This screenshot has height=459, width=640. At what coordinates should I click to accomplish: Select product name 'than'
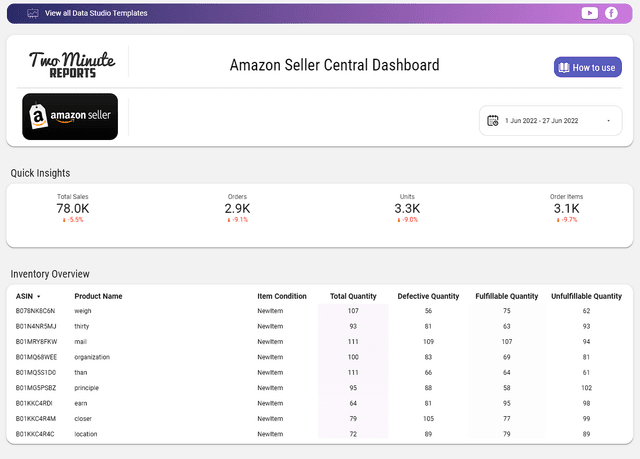pos(81,373)
